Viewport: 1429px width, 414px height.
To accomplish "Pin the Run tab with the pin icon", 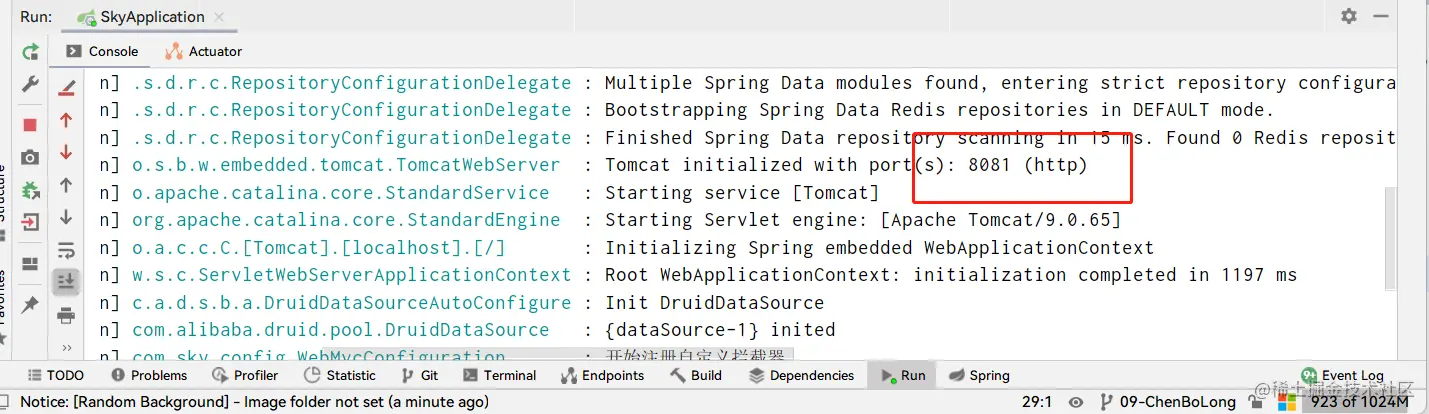I will click(x=30, y=304).
